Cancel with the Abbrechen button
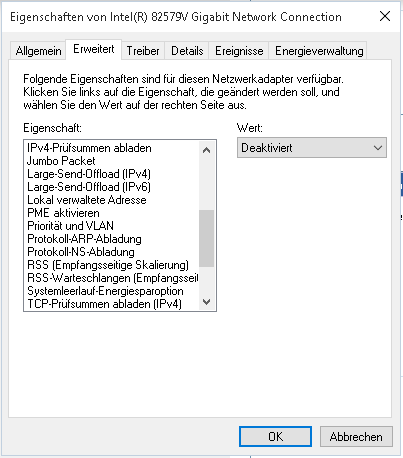 356,436
